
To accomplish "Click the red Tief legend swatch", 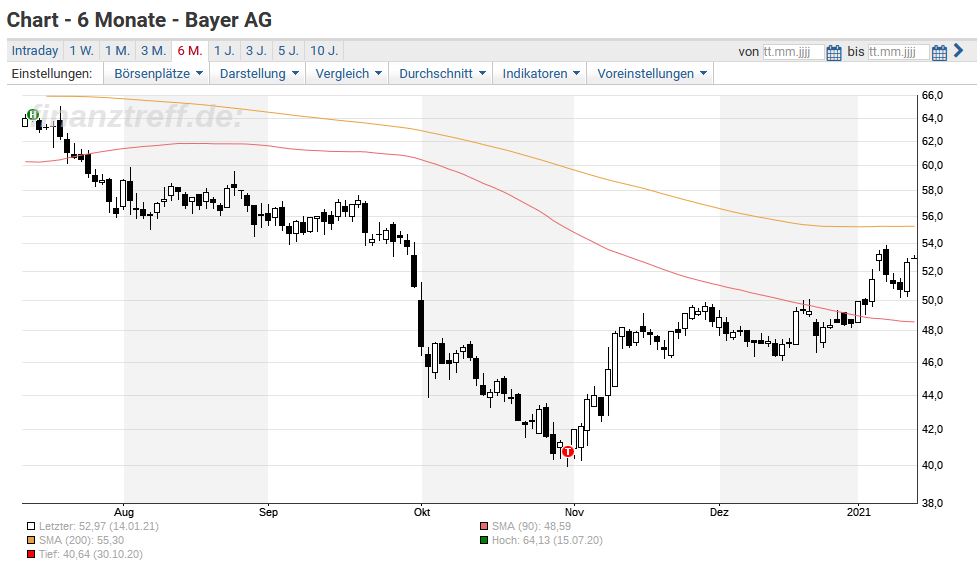I will click(31, 554).
